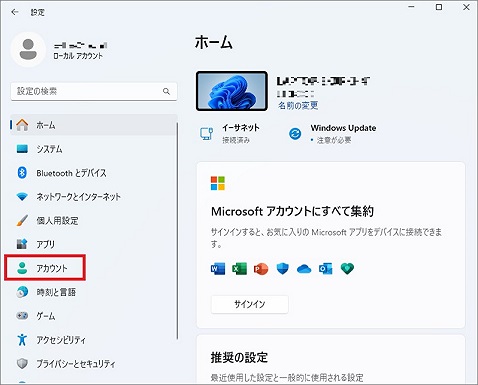Open アカウント person icon
The height and width of the screenshot is (385, 478).
(x=22, y=268)
